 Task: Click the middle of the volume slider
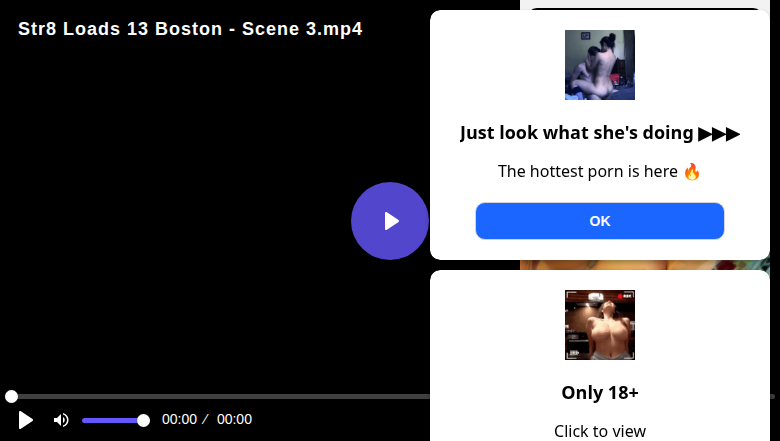[113, 420]
